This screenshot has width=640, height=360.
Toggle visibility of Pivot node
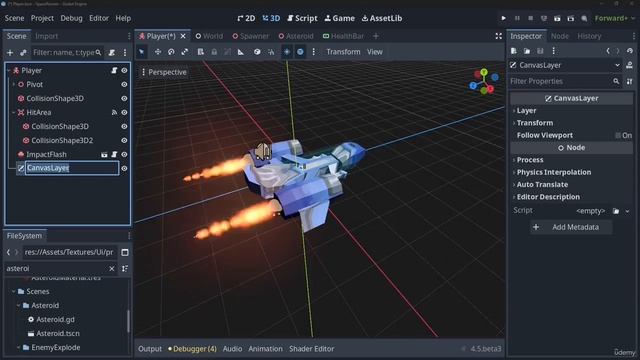pyautogui.click(x=124, y=84)
